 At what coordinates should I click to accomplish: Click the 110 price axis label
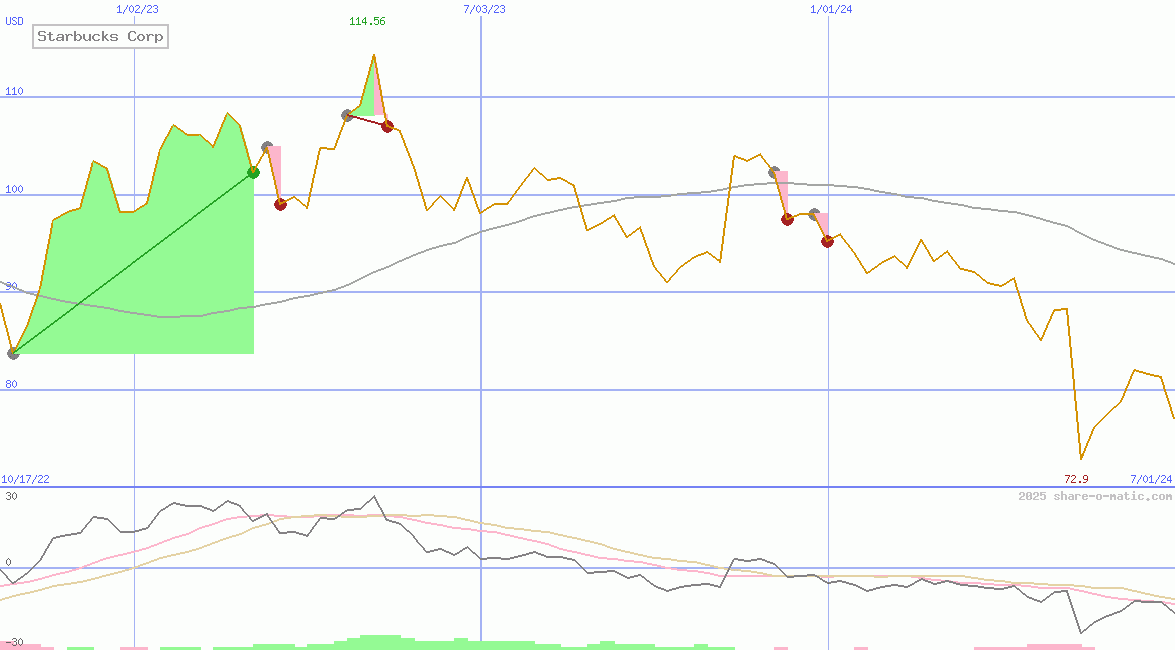click(x=14, y=91)
